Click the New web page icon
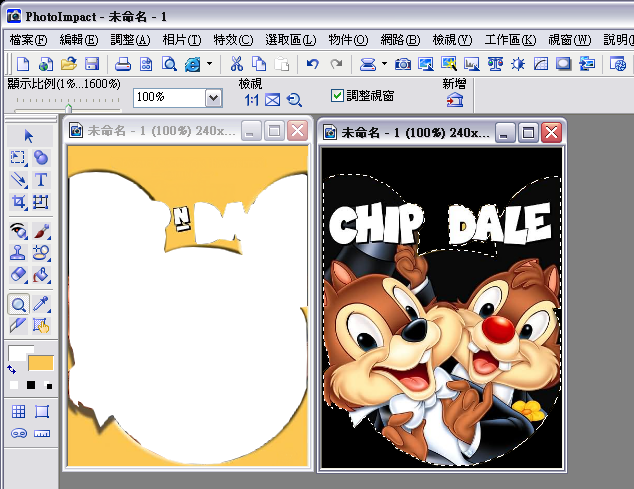 (46, 64)
